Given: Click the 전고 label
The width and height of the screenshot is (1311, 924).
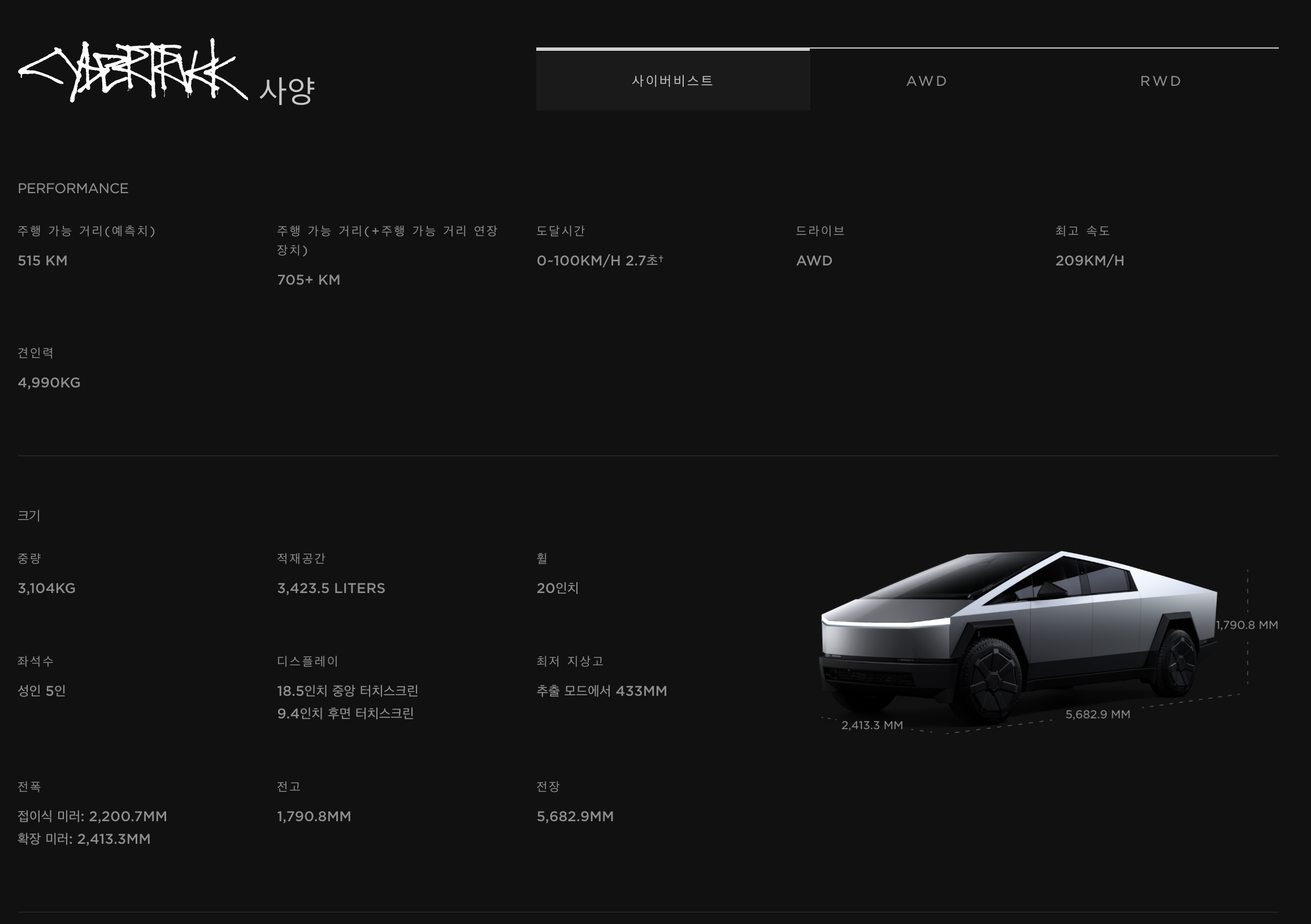Looking at the screenshot, I should pos(288,787).
